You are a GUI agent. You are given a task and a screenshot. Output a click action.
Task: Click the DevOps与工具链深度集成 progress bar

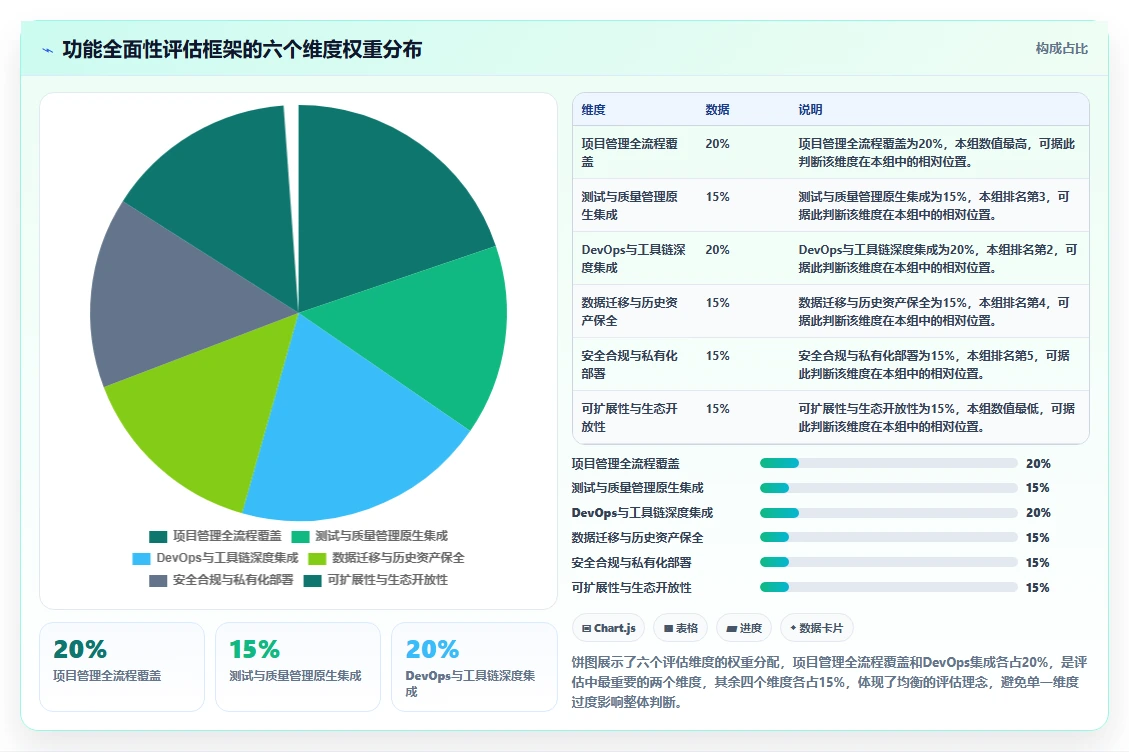889,513
